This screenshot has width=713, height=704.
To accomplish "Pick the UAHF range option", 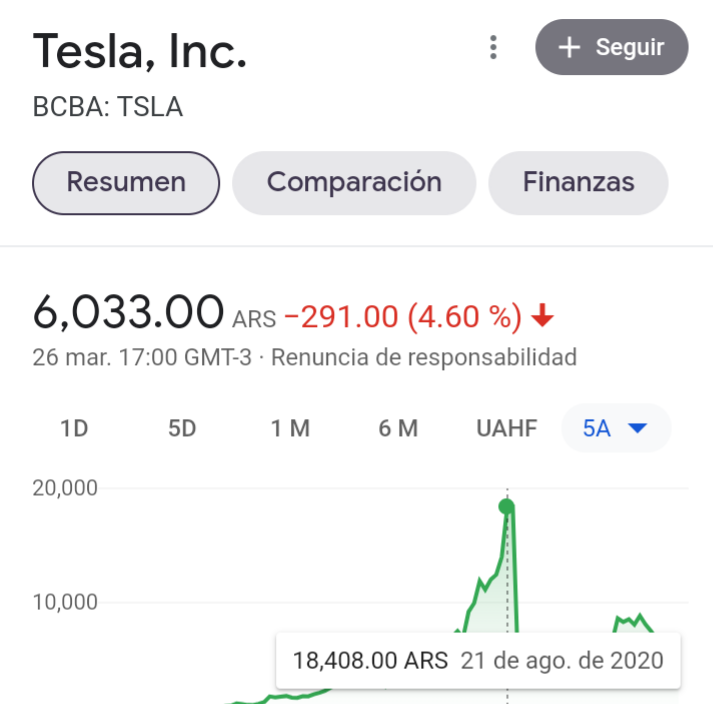I will click(507, 429).
